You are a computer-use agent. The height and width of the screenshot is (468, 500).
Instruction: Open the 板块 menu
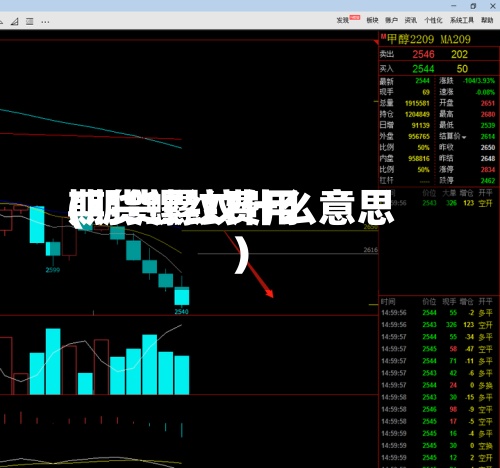[372, 21]
